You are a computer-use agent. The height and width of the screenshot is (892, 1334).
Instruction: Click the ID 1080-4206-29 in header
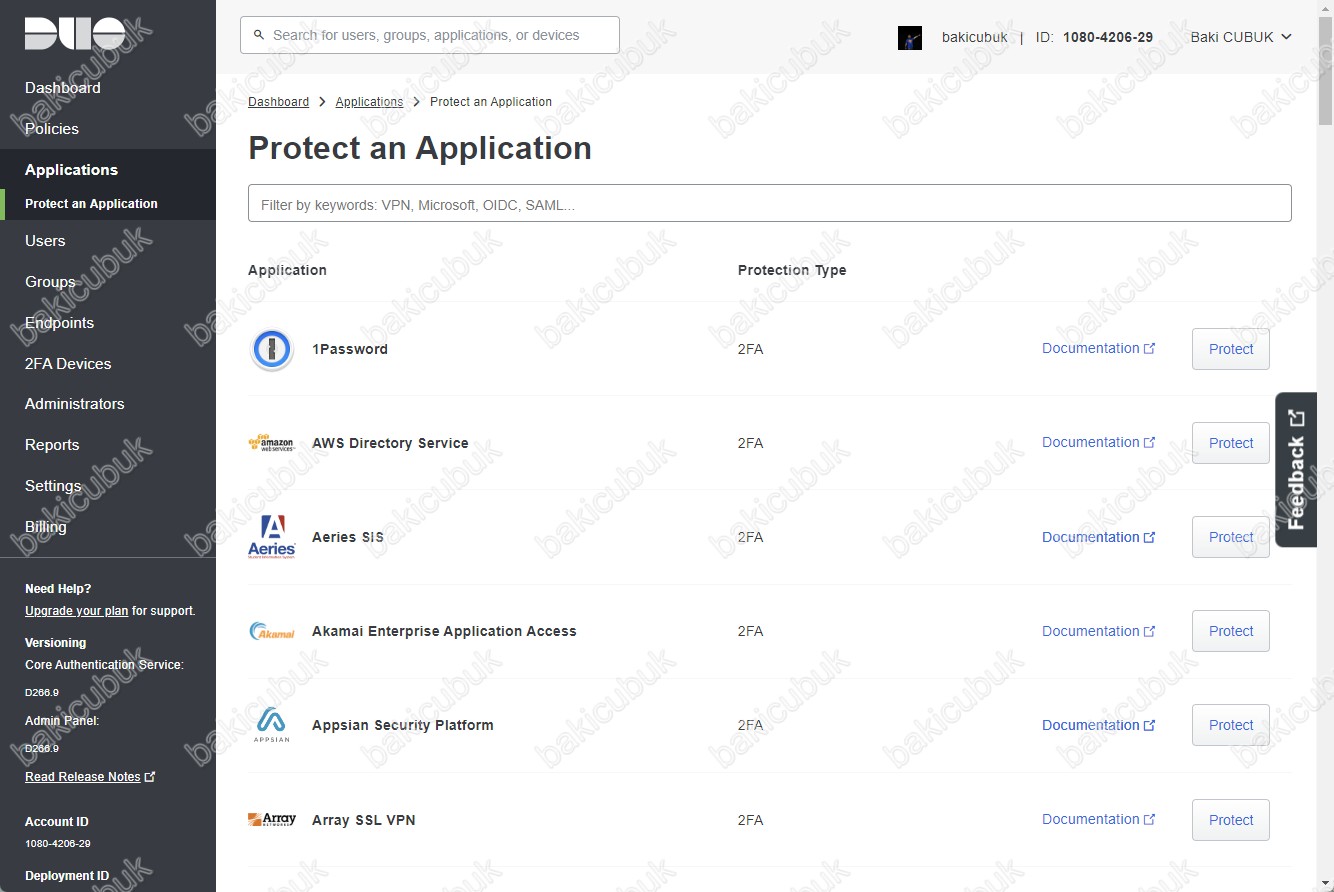tap(1094, 37)
